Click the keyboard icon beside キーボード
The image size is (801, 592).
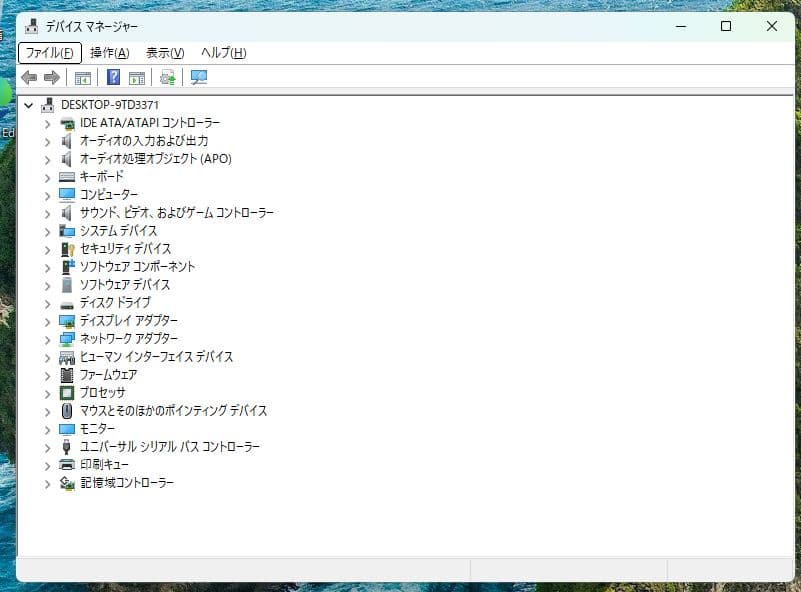[x=66, y=176]
